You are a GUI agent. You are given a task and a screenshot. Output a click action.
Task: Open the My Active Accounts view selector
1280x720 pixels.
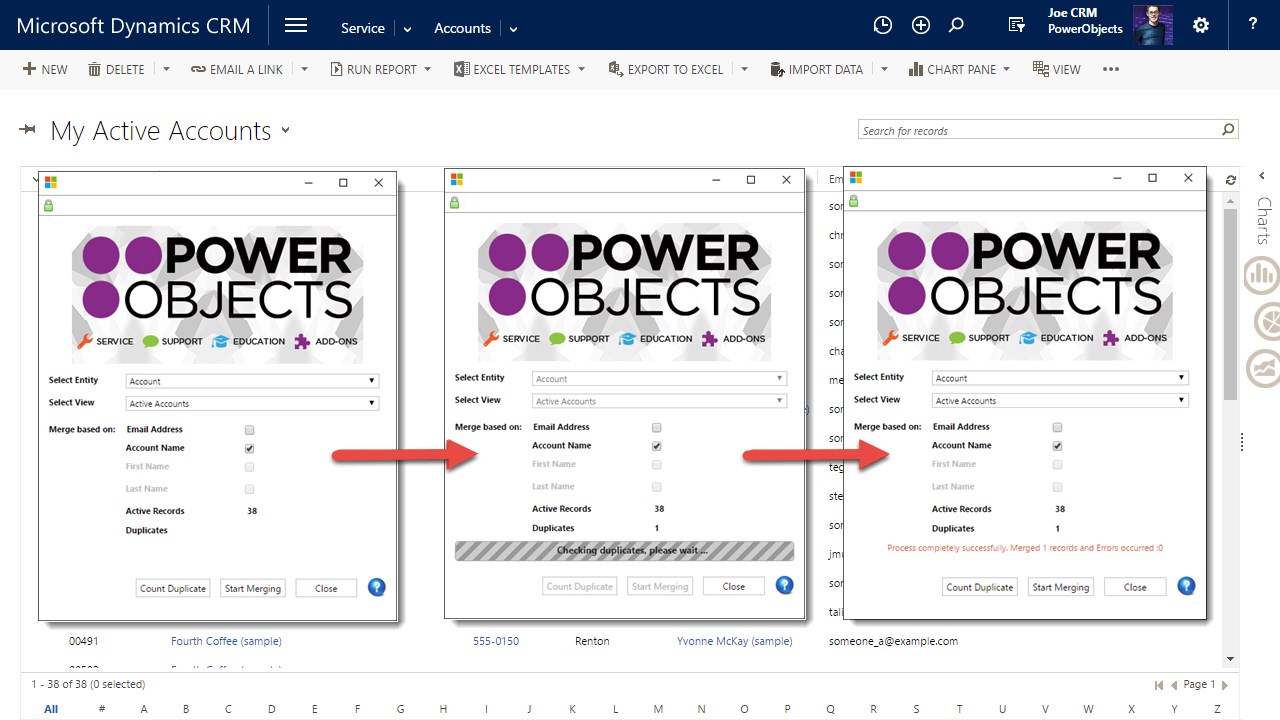tap(286, 130)
